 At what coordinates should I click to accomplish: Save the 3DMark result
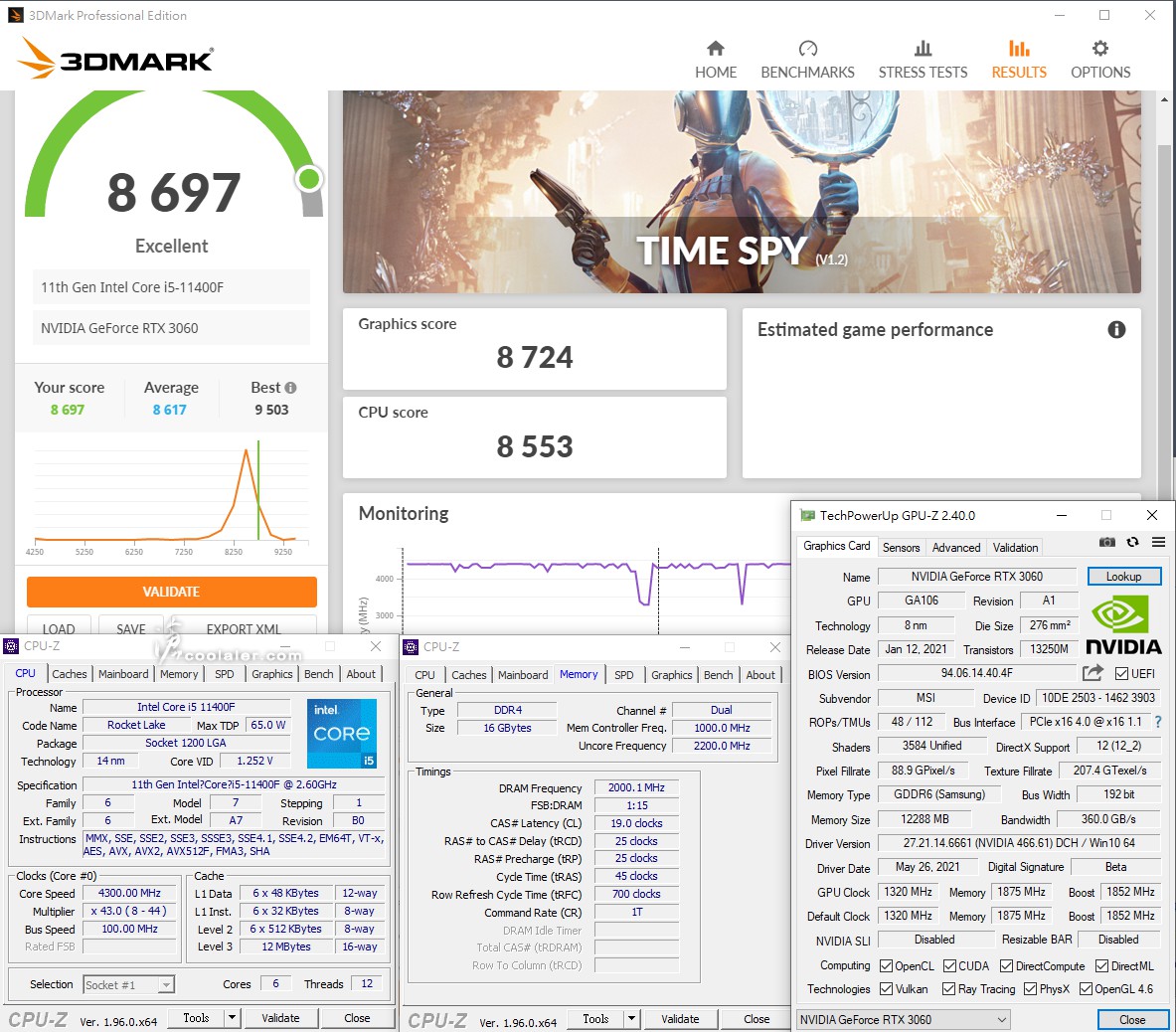tap(131, 627)
